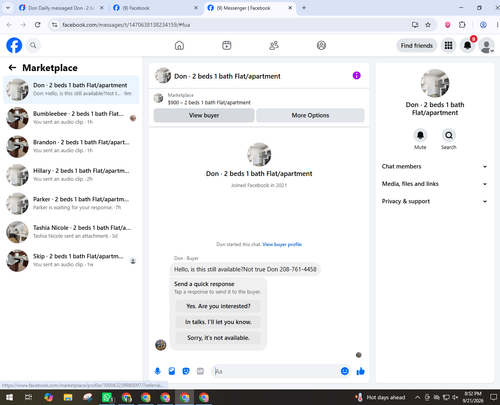Image resolution: width=500 pixels, height=405 pixels.
Task: Click the message input field
Action: [276, 371]
